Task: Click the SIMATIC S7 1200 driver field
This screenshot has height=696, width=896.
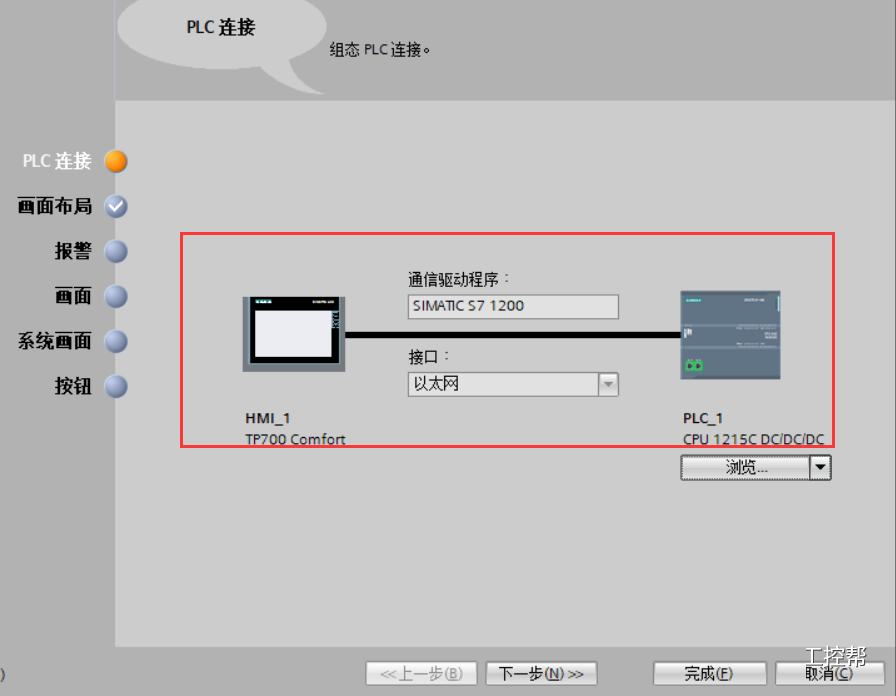Action: [513, 306]
